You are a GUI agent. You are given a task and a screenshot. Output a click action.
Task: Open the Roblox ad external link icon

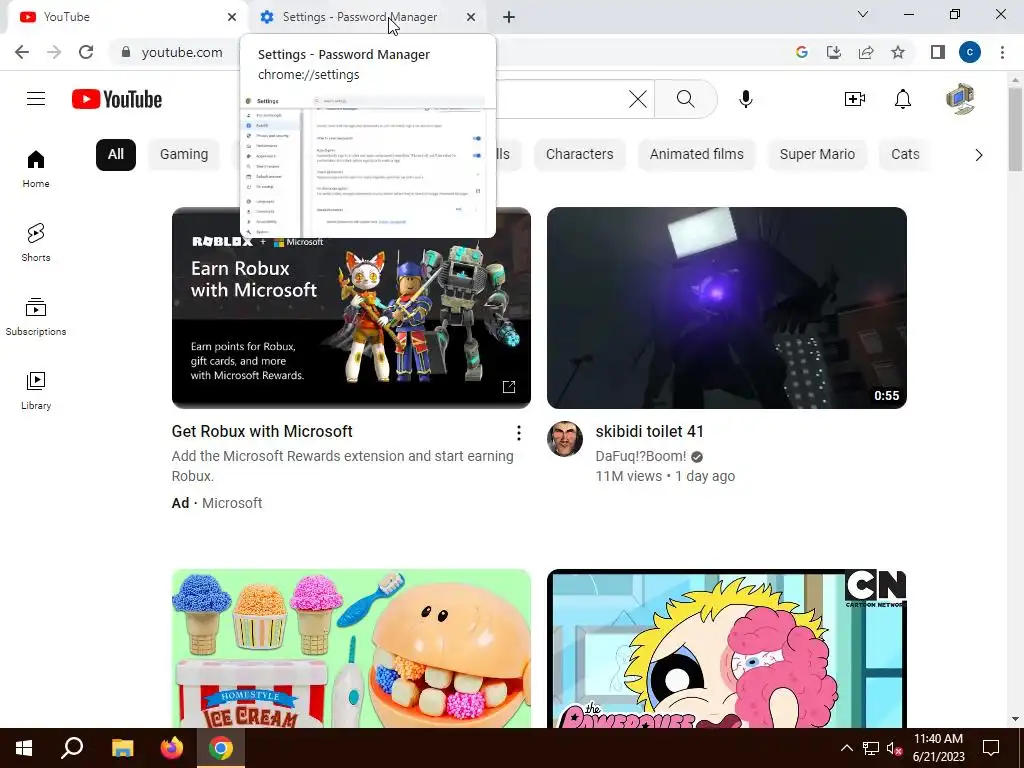pos(509,387)
